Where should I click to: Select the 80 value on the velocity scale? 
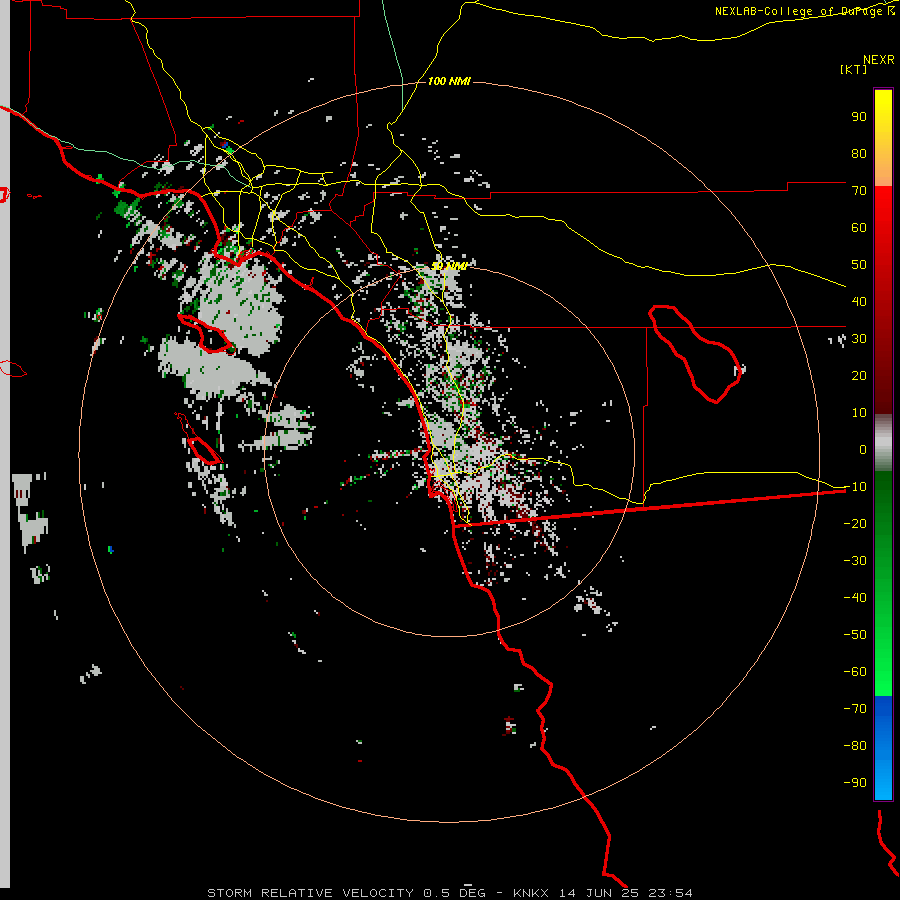(859, 153)
